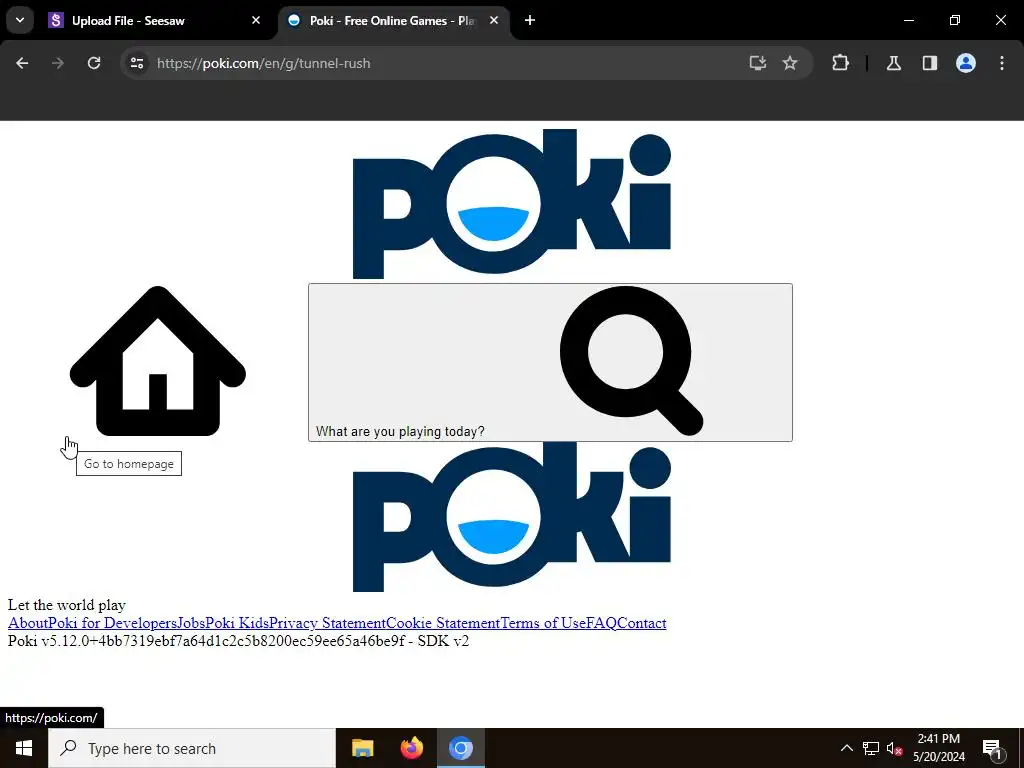The height and width of the screenshot is (768, 1024).
Task: Open the About link
Action: (x=28, y=623)
